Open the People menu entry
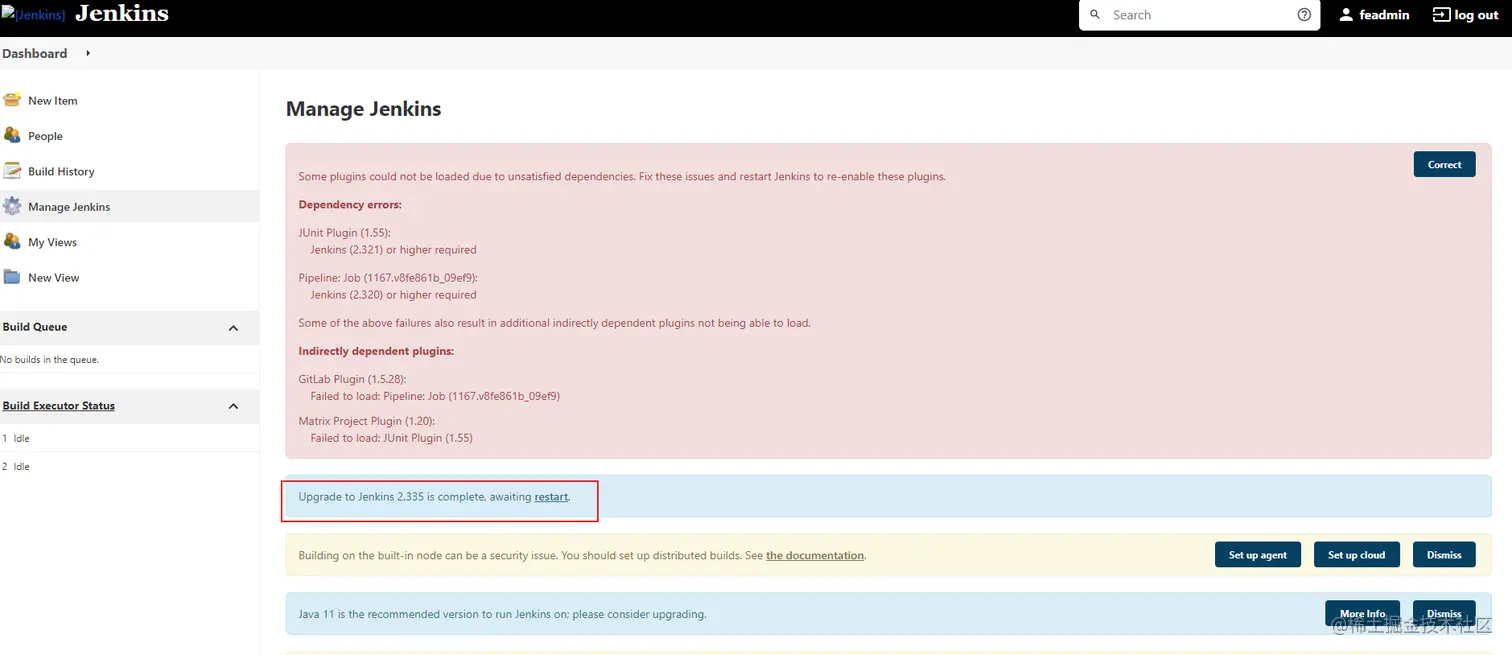Screen dimensions: 1512x655 45,136
